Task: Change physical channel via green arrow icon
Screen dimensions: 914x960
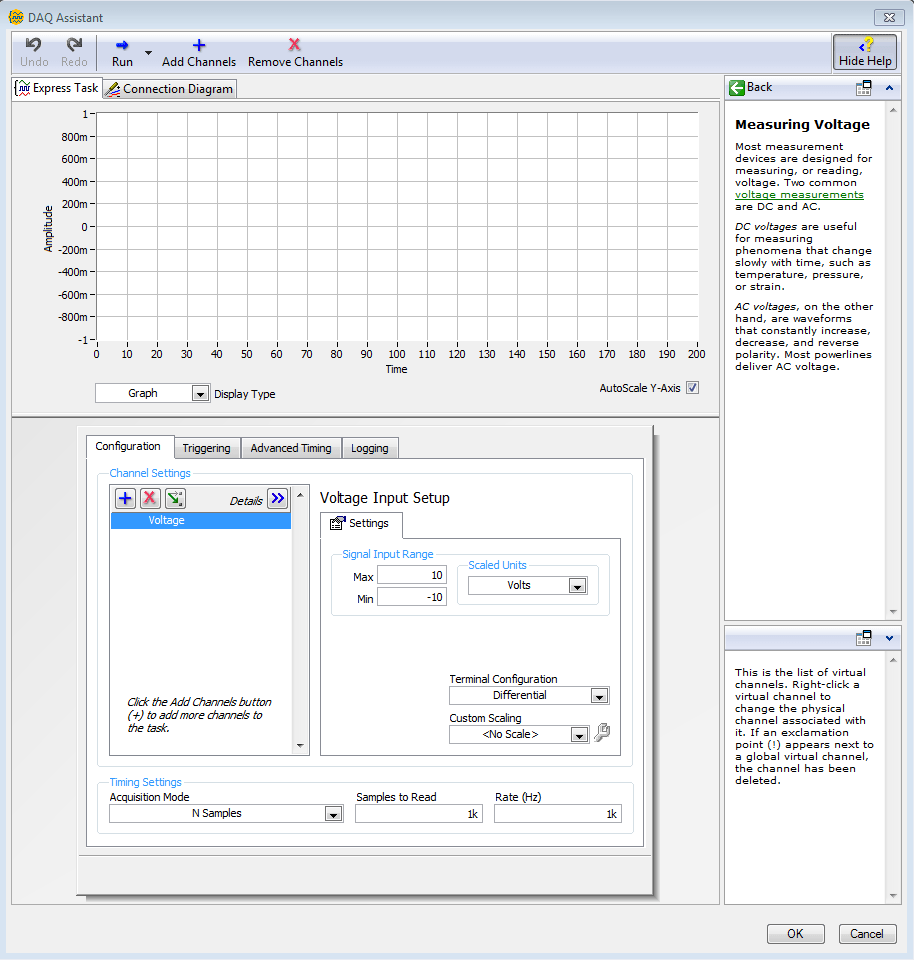Action: [174, 498]
